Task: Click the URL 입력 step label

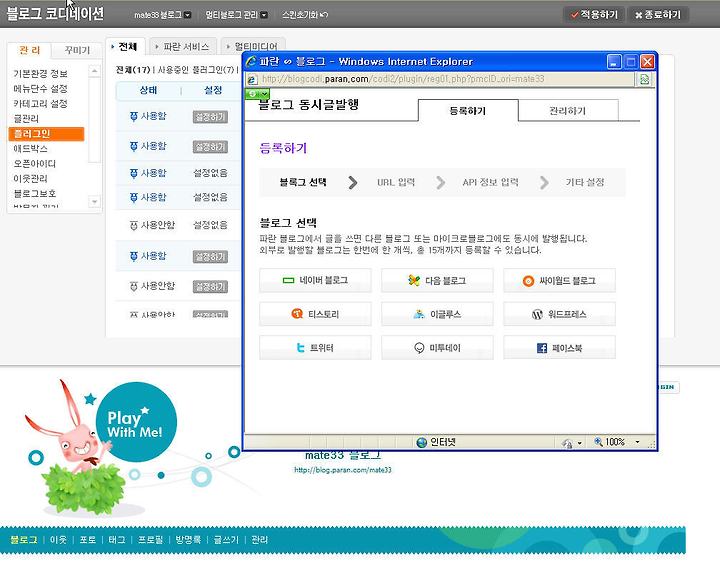Action: [x=396, y=182]
